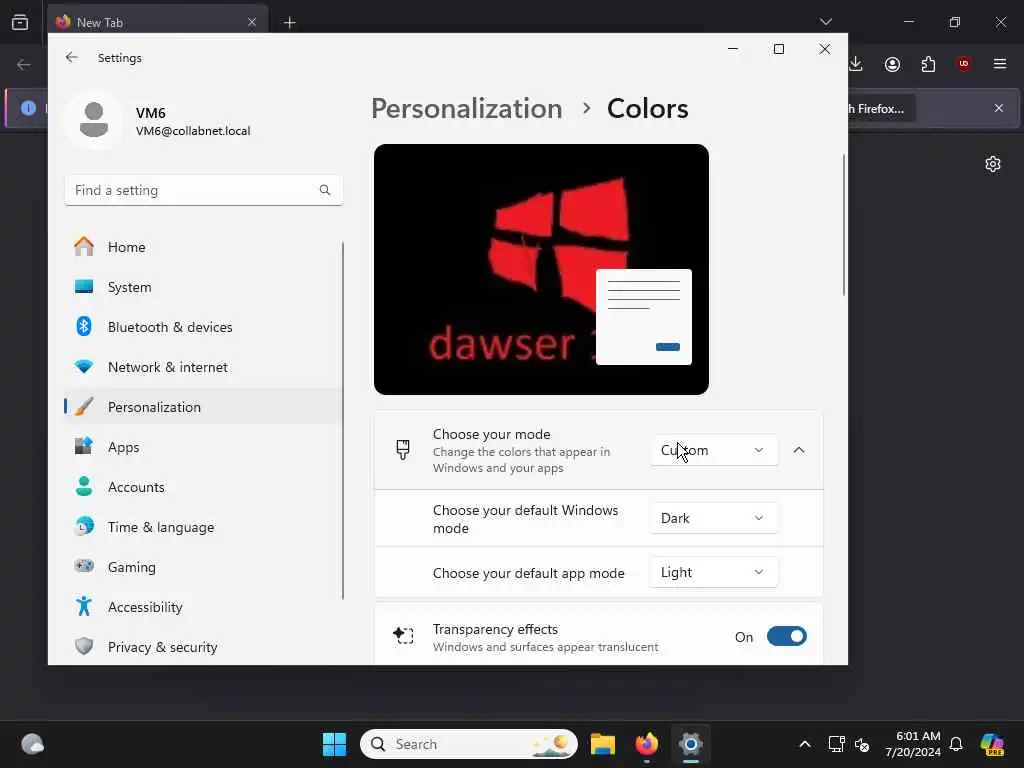Close the New Tab in Firefox
The width and height of the screenshot is (1024, 768).
(x=251, y=22)
